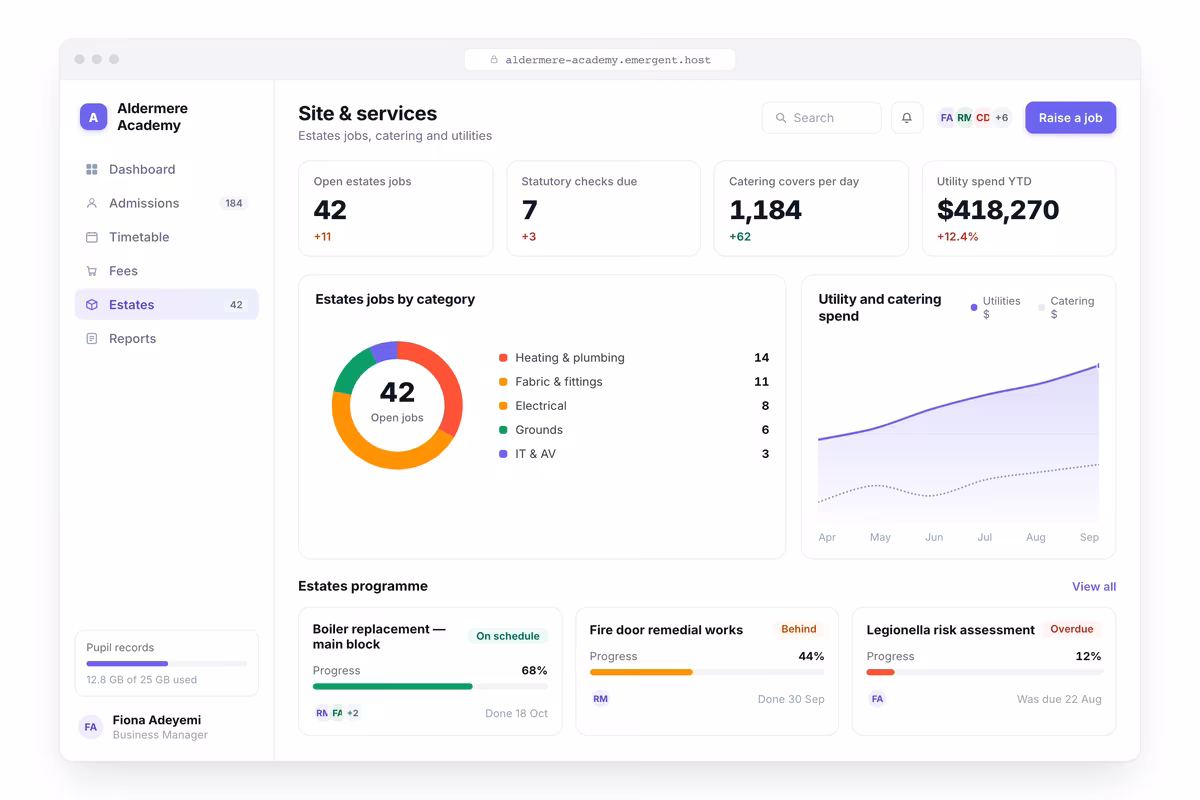
Task: Click the Search input field
Action: click(x=822, y=118)
